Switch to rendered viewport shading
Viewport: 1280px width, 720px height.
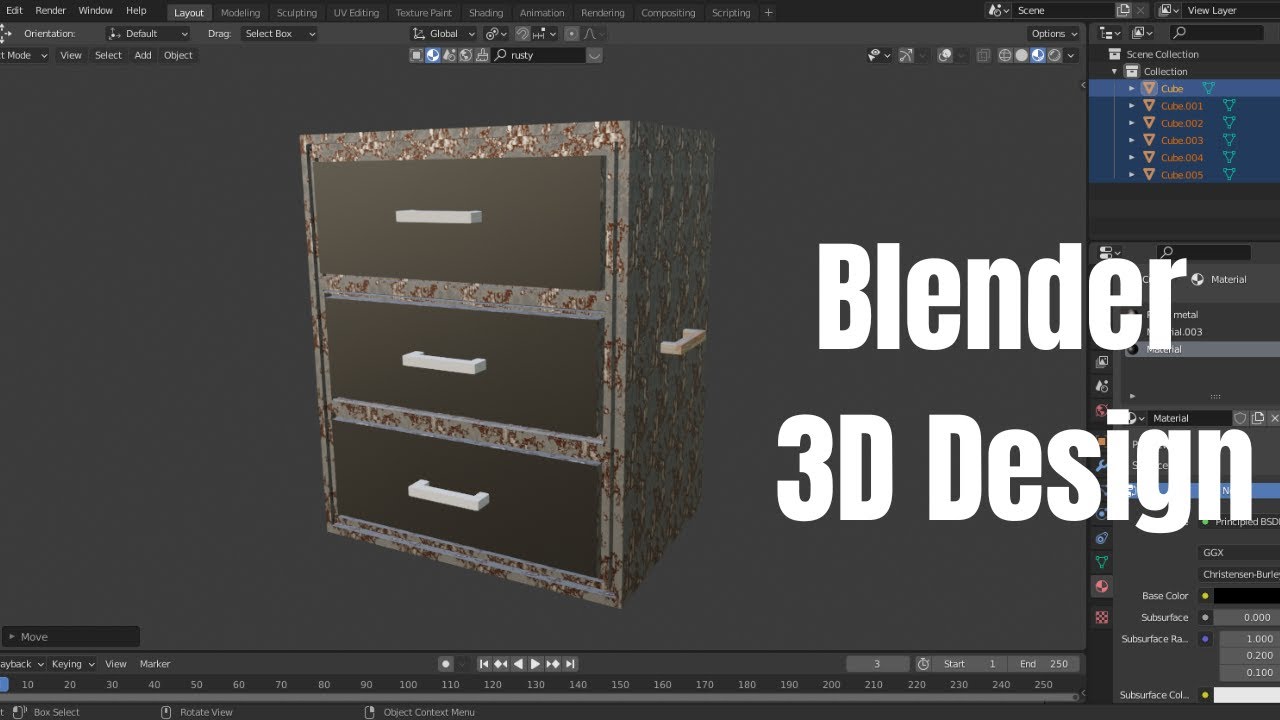(x=1054, y=55)
